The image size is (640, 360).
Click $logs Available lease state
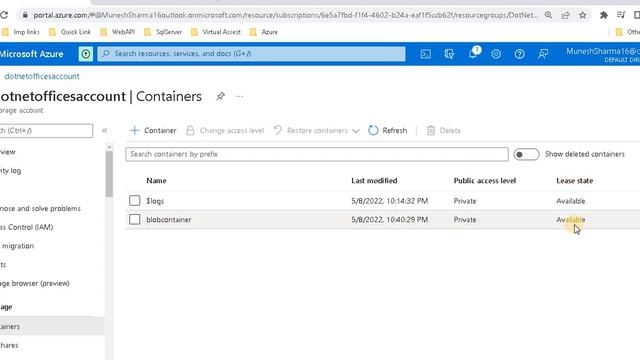[x=570, y=201]
